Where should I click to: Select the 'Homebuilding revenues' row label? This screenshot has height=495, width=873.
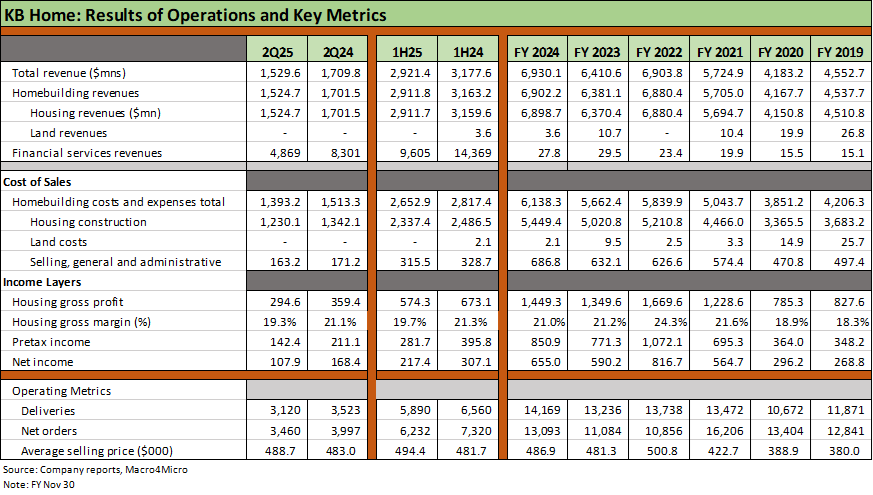76,93
